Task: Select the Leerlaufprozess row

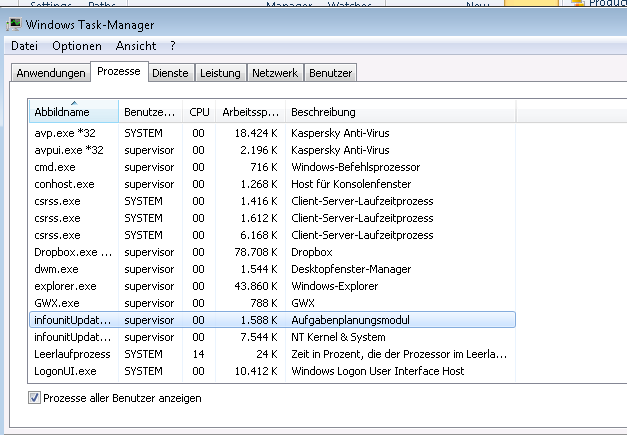Action: pos(272,354)
